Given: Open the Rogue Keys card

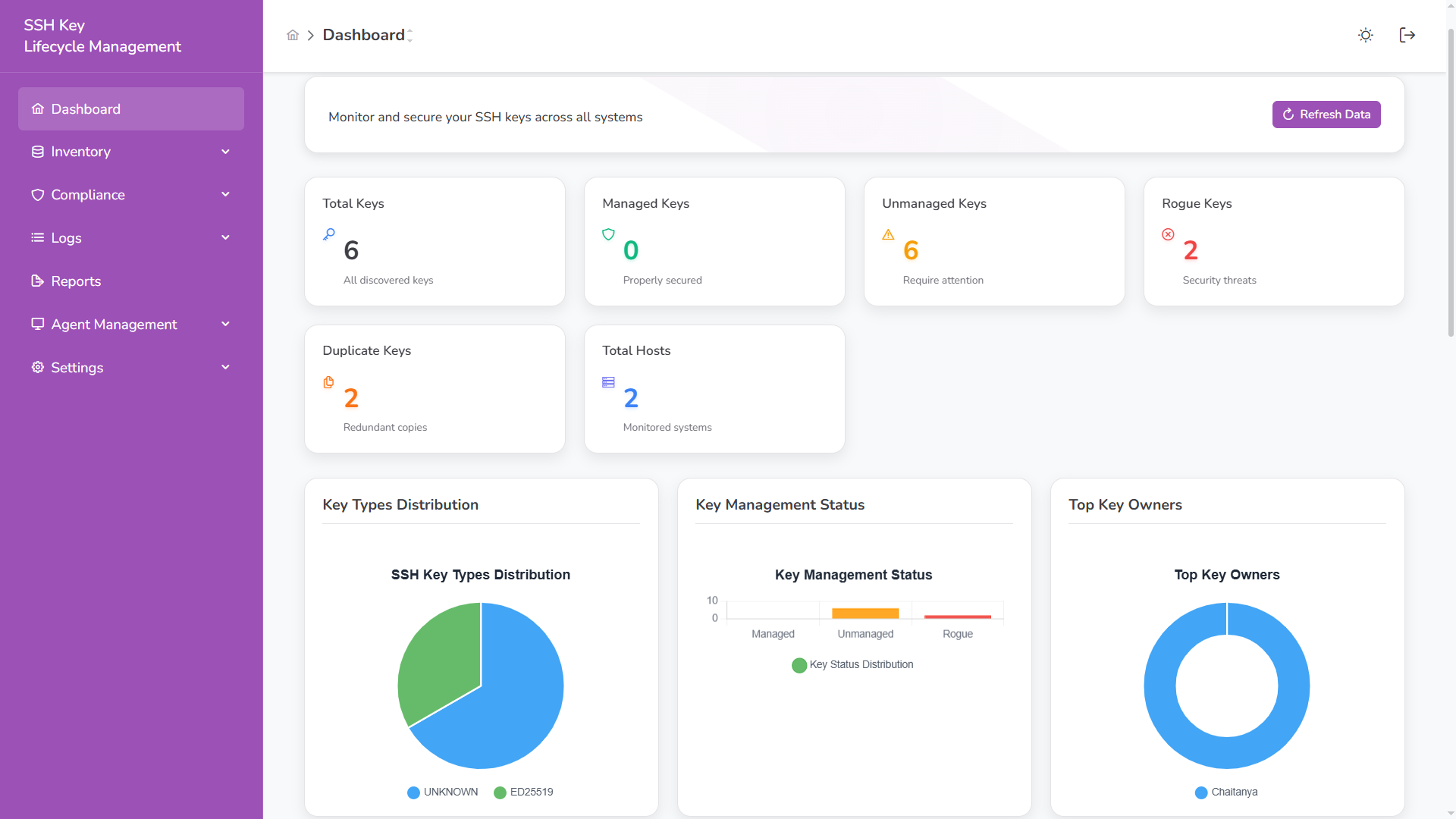Looking at the screenshot, I should pyautogui.click(x=1274, y=241).
